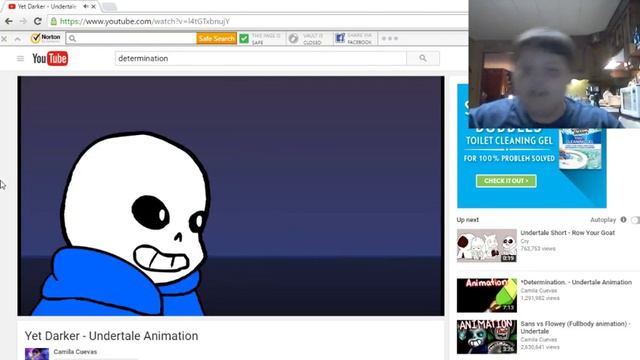The height and width of the screenshot is (360, 640).
Task: Open Undertale Short - Row Your Goat title
Action: tap(567, 233)
